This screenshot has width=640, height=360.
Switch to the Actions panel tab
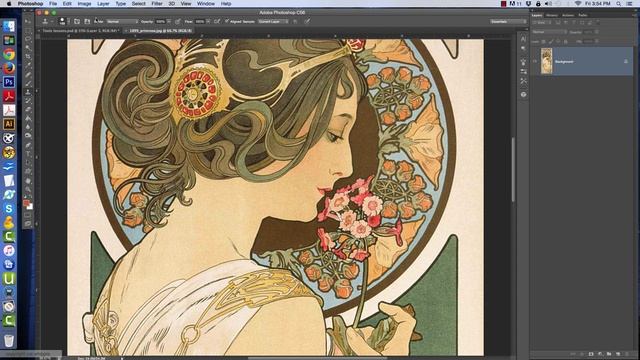(568, 15)
